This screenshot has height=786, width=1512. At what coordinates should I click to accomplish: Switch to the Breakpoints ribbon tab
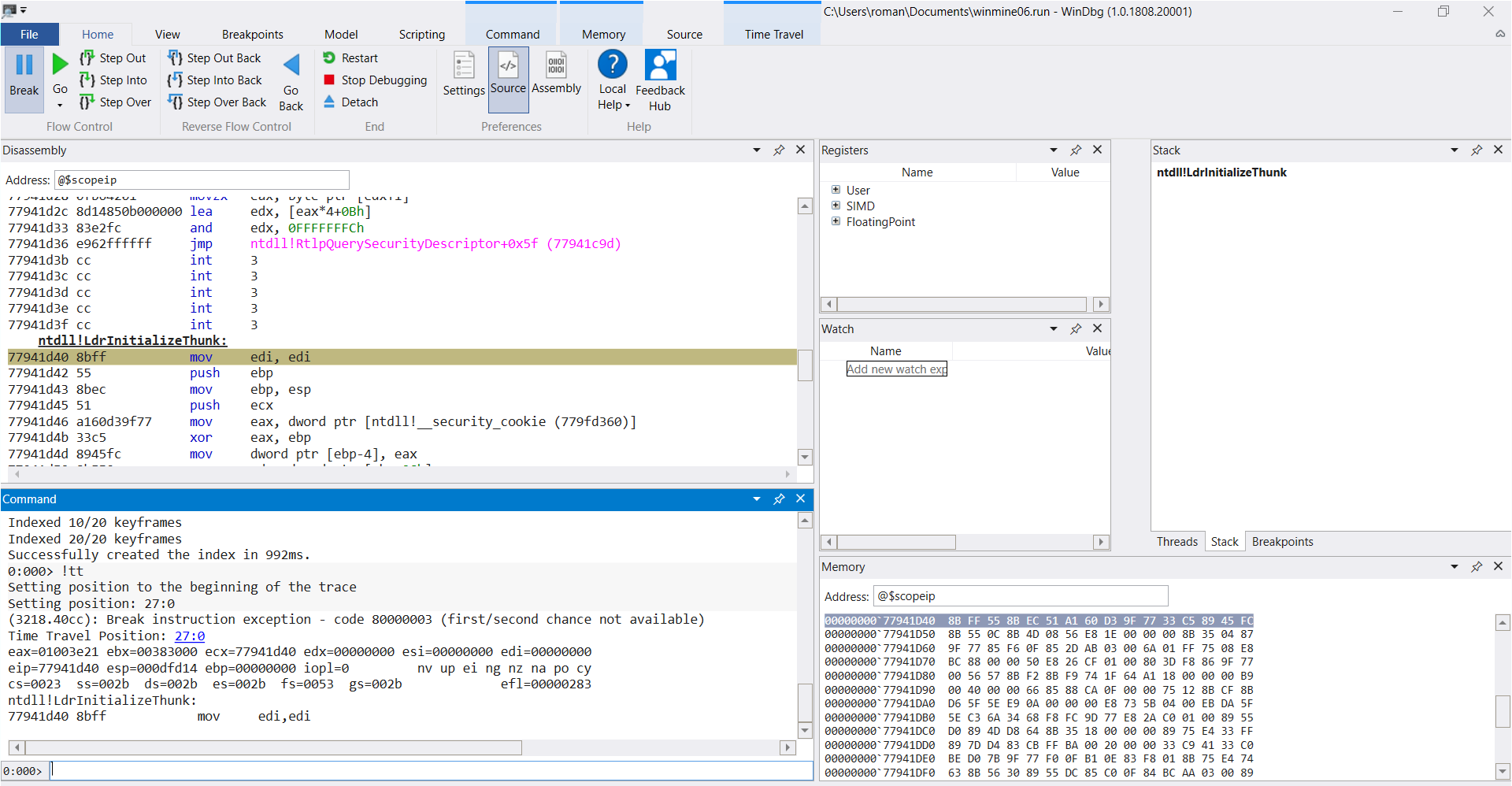(252, 34)
